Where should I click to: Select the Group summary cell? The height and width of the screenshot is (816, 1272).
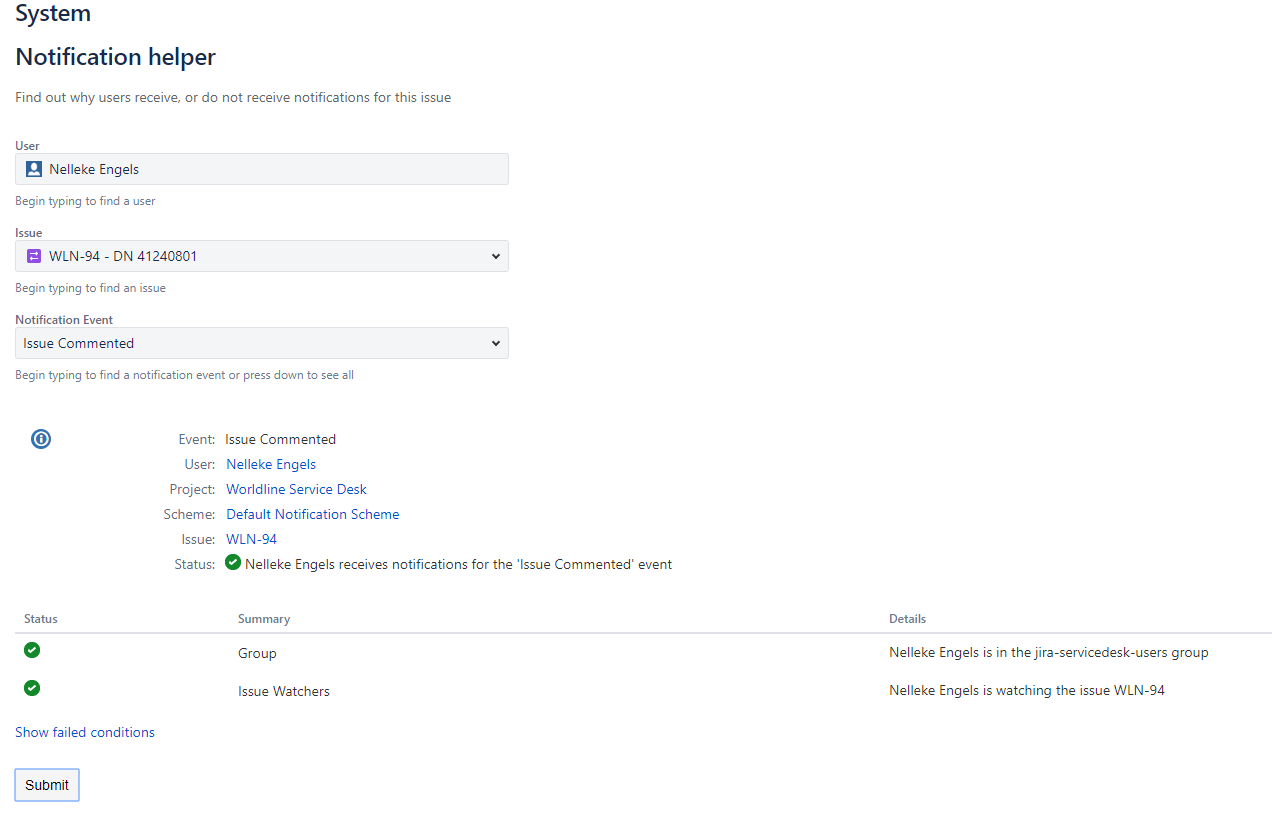click(257, 653)
